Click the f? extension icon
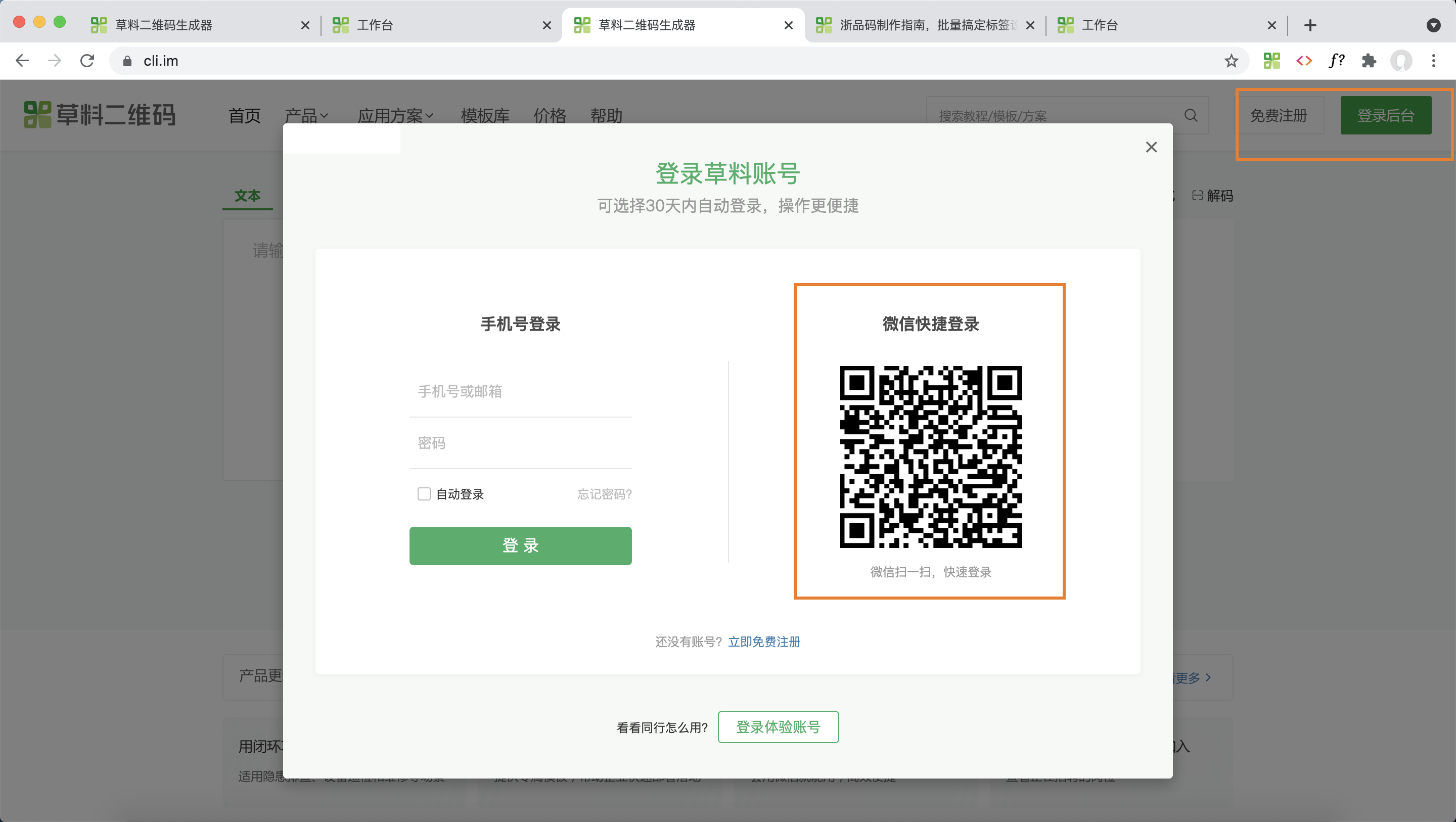The image size is (1456, 822). click(x=1336, y=61)
